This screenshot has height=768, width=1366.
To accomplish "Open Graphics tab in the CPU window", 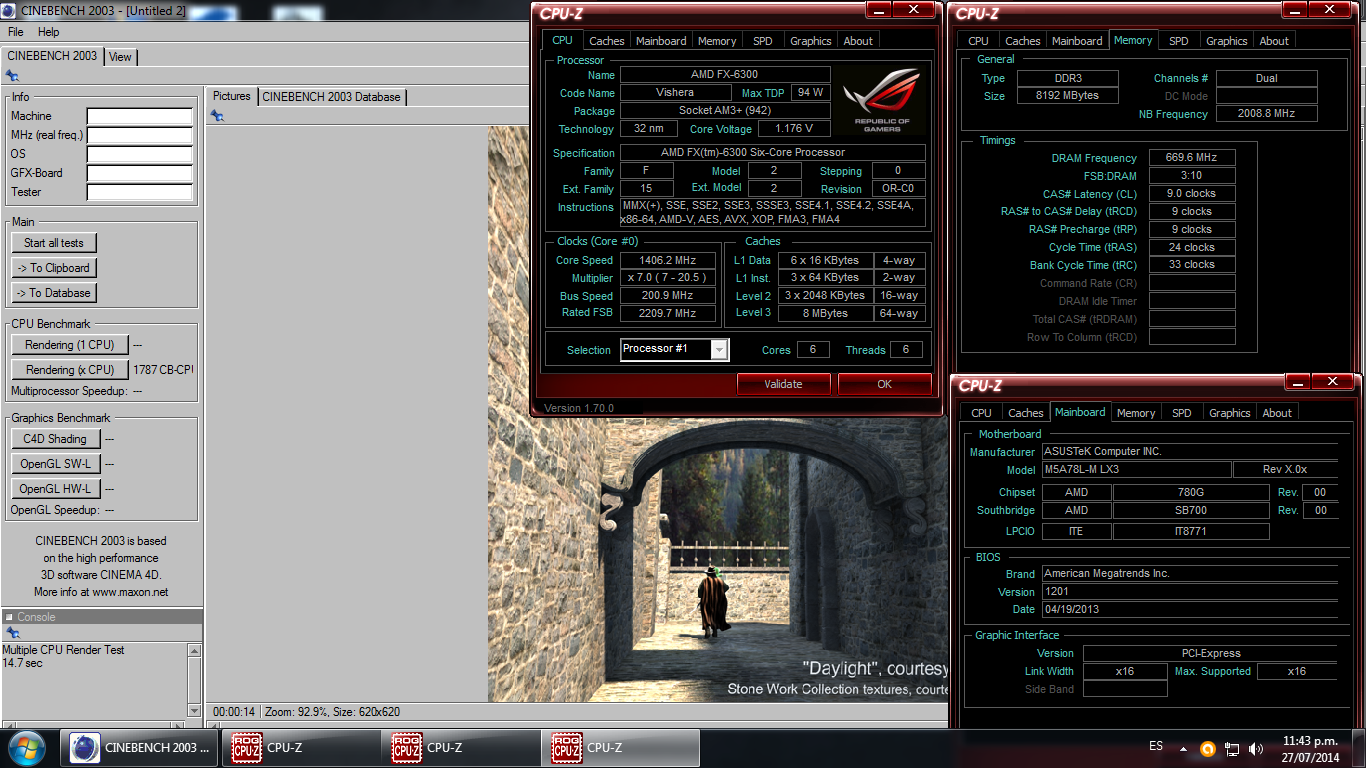I will (x=811, y=41).
